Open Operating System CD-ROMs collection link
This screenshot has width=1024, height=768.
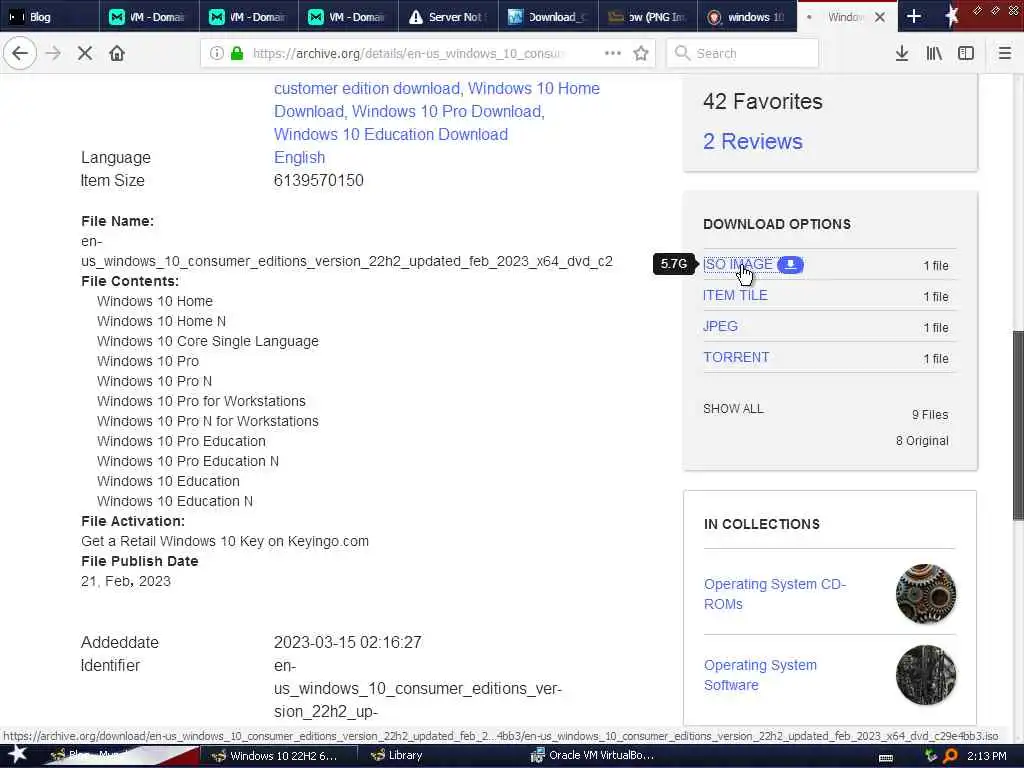775,594
